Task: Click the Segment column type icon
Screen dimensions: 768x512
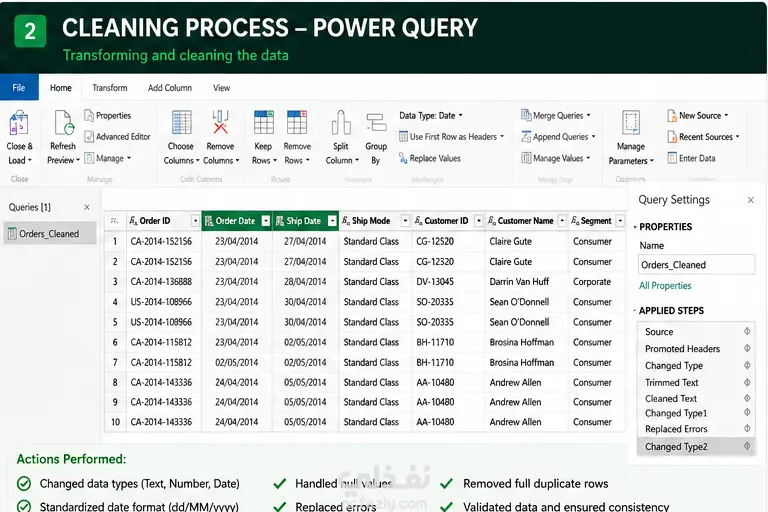Action: (x=575, y=221)
